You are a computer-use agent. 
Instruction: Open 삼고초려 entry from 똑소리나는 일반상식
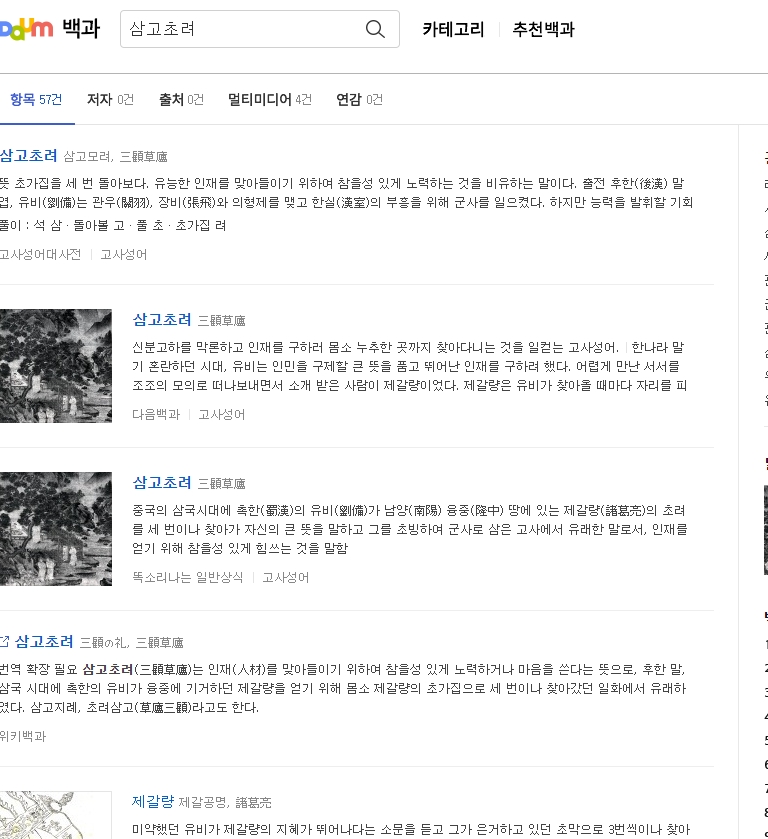point(162,482)
